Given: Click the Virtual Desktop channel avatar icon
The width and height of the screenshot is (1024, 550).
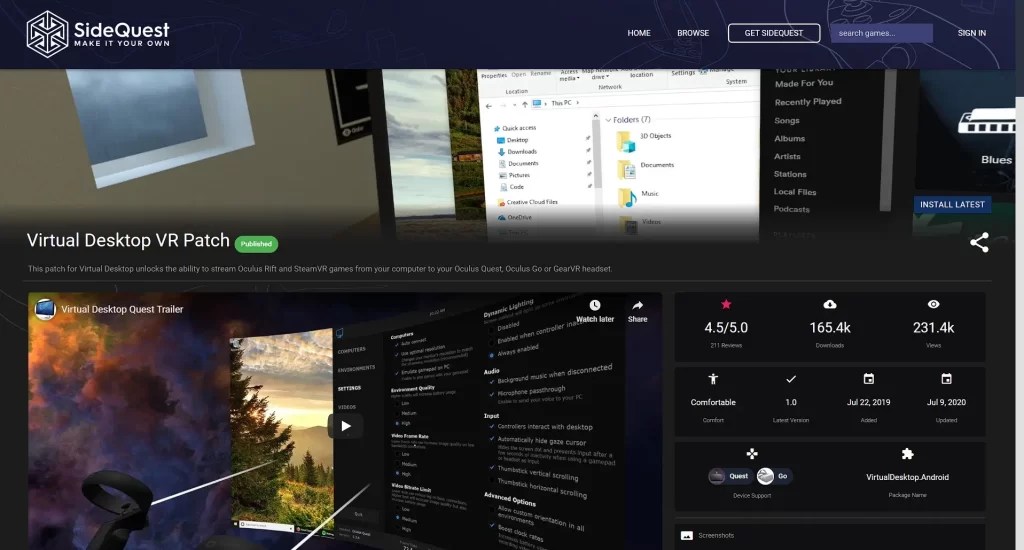Looking at the screenshot, I should click(x=45, y=309).
